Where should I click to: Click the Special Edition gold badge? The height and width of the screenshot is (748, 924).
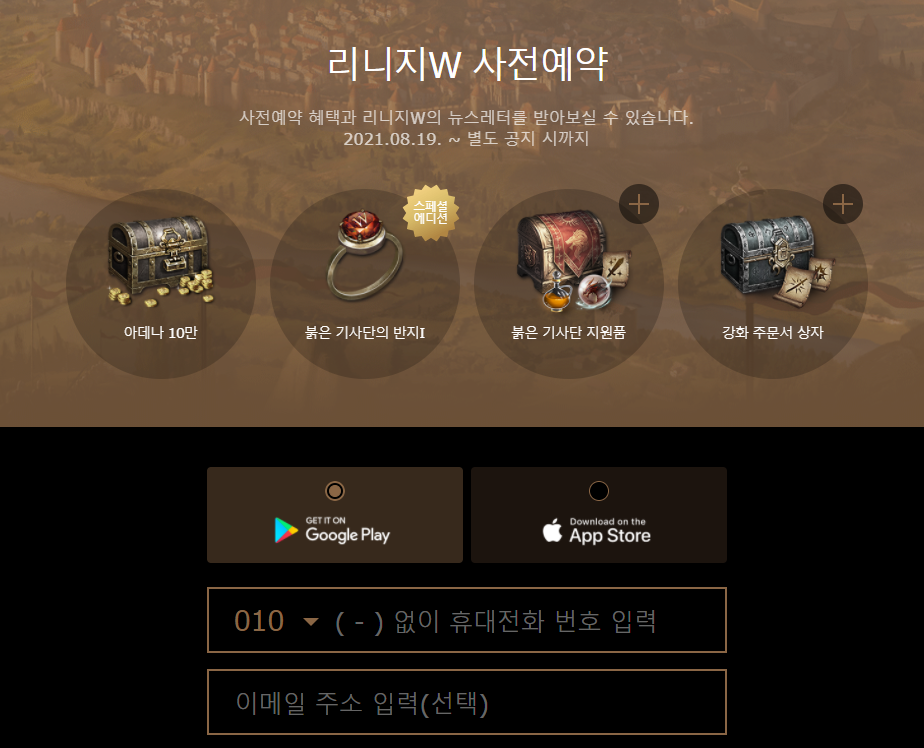click(431, 212)
